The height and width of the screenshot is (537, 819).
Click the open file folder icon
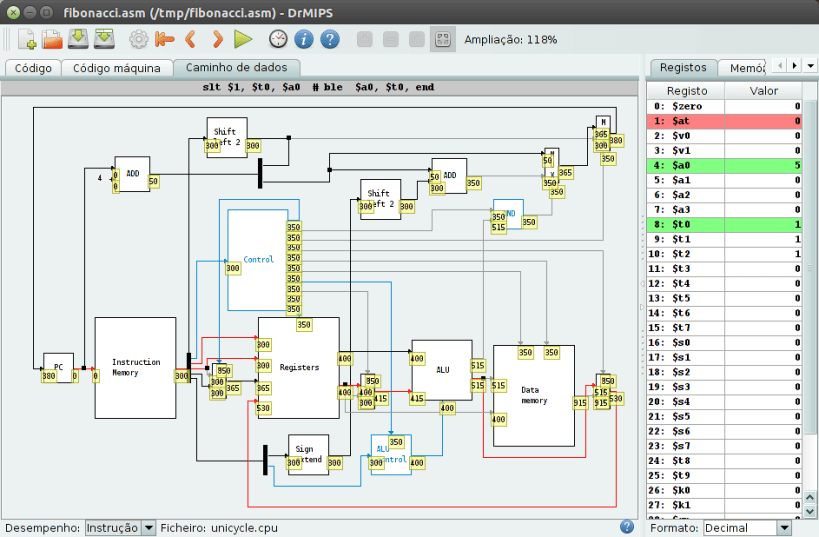[x=52, y=40]
